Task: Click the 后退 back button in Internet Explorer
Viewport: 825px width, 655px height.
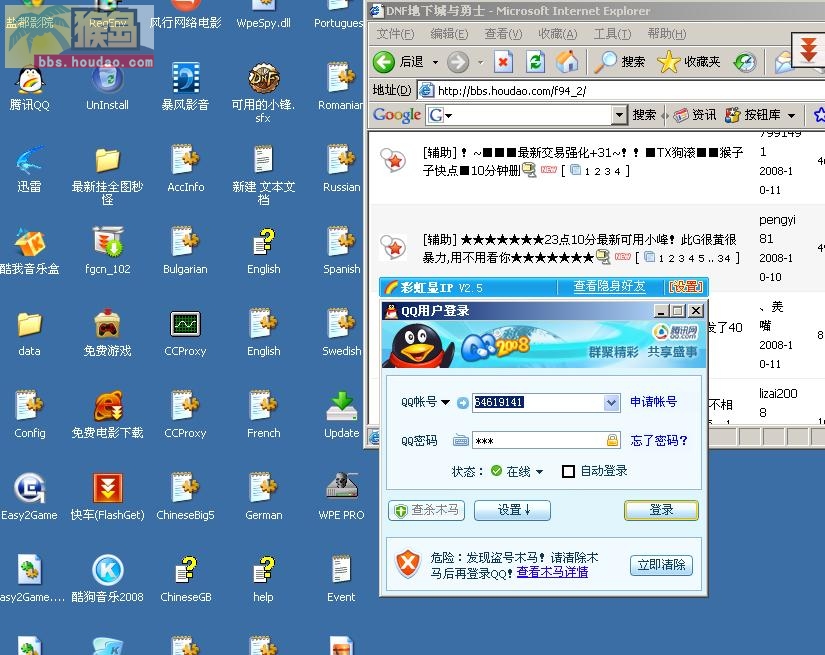Action: (400, 62)
